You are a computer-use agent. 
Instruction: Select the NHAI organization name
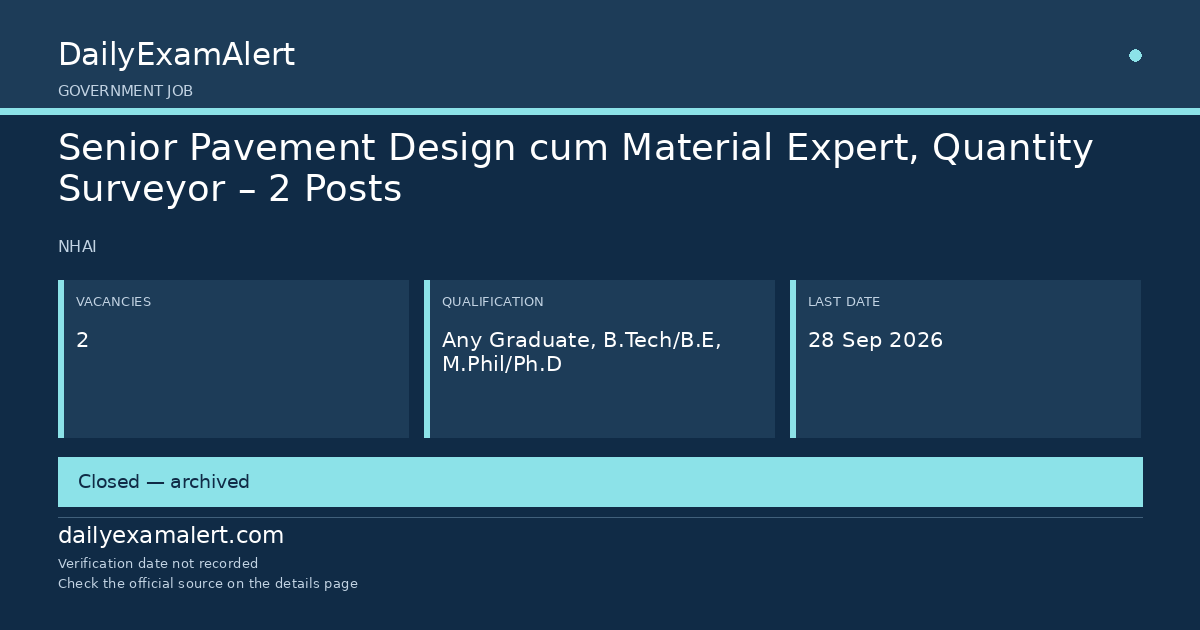[77, 247]
